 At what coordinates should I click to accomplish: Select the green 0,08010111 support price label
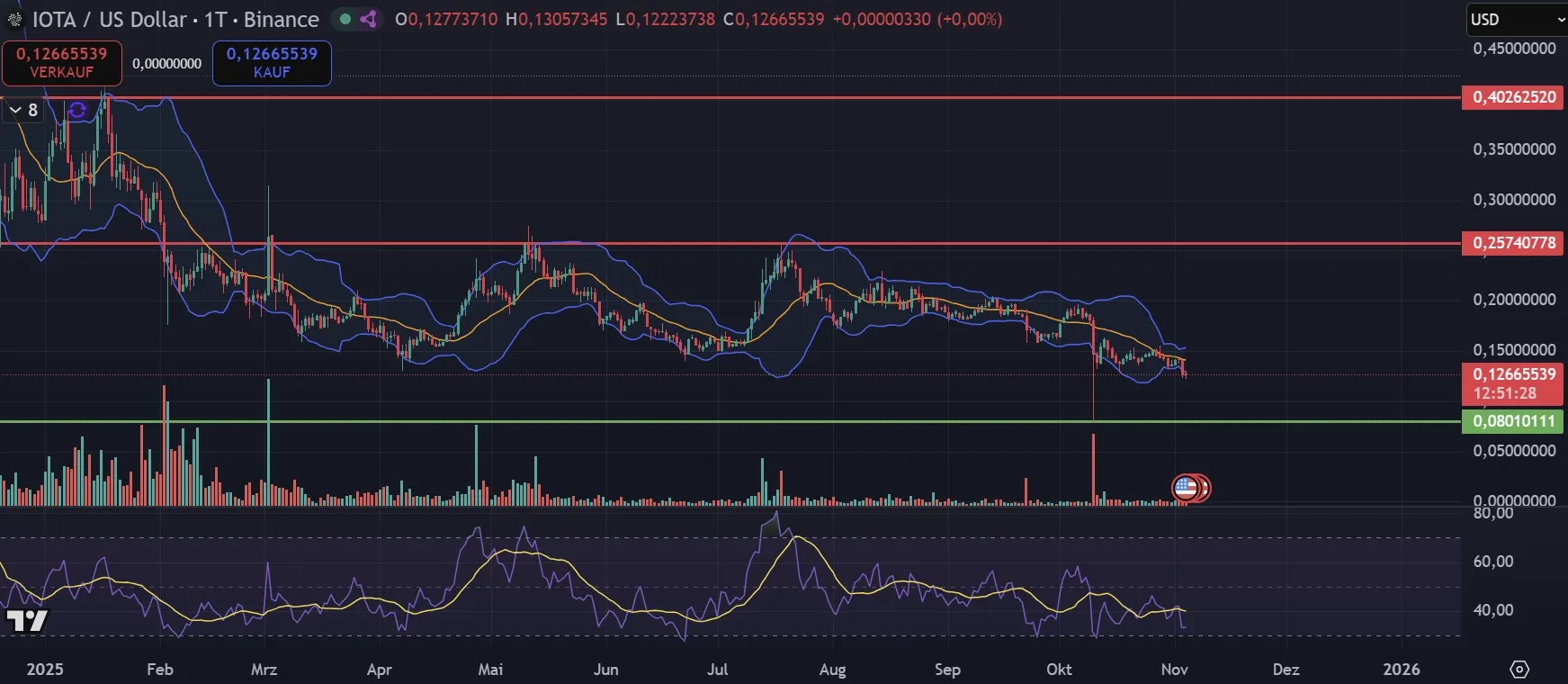(x=1513, y=421)
